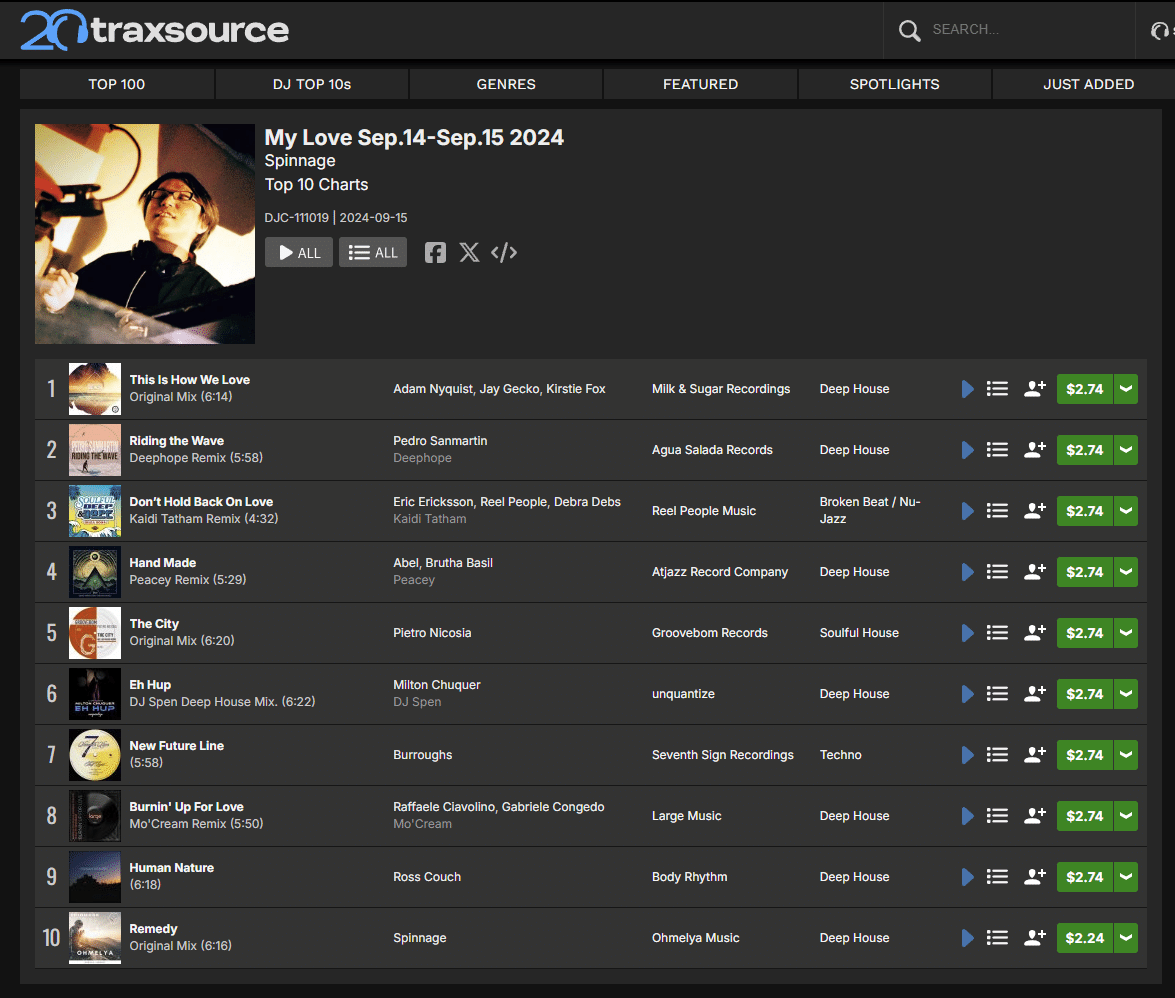Screen dimensions: 1175x998
Task: Open Eh Hup cover thumbnail
Action: point(94,694)
